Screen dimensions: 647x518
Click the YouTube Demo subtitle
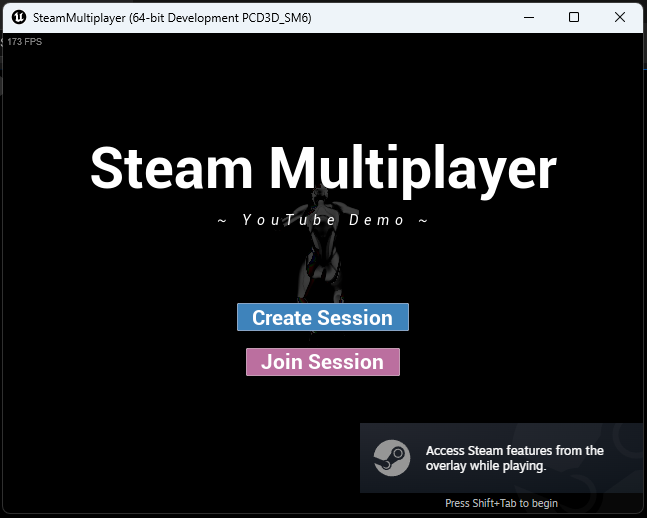pos(323,220)
